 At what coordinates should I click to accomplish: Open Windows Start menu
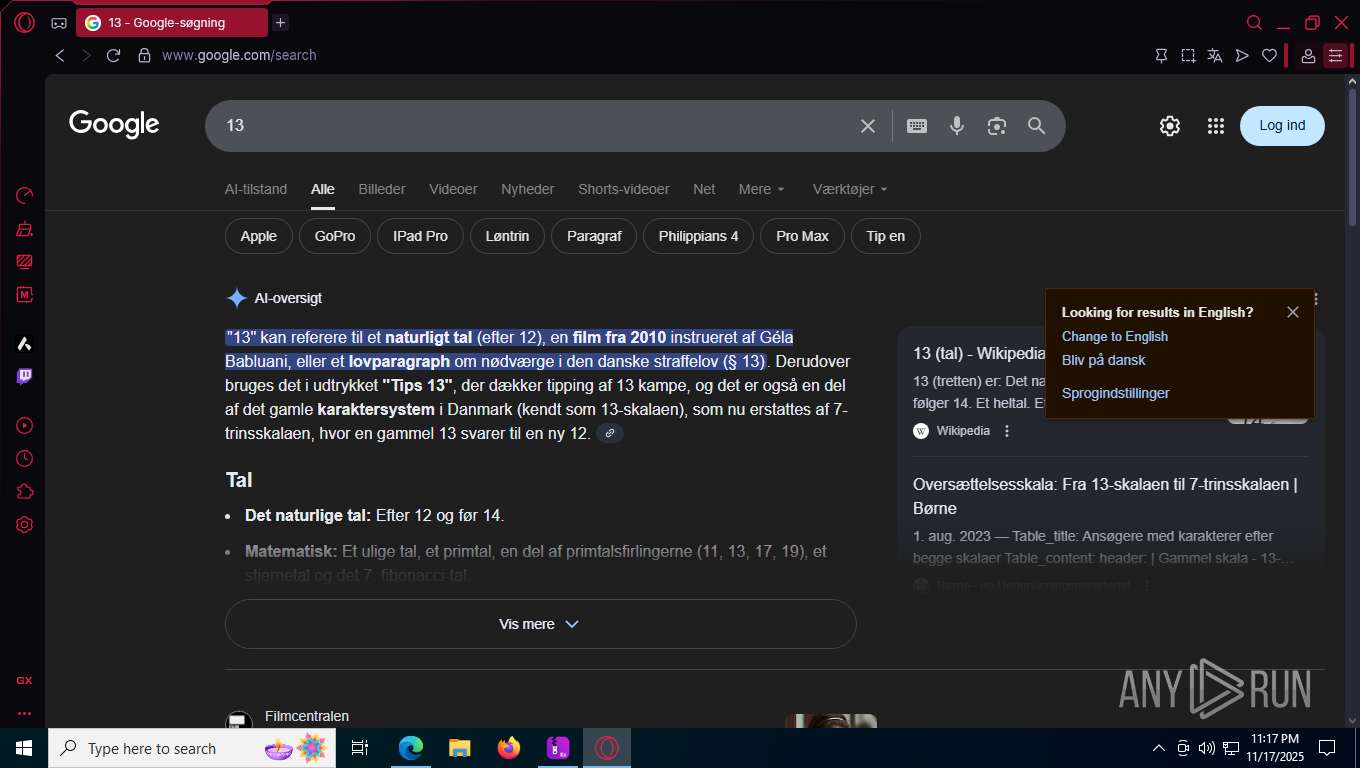click(x=24, y=748)
